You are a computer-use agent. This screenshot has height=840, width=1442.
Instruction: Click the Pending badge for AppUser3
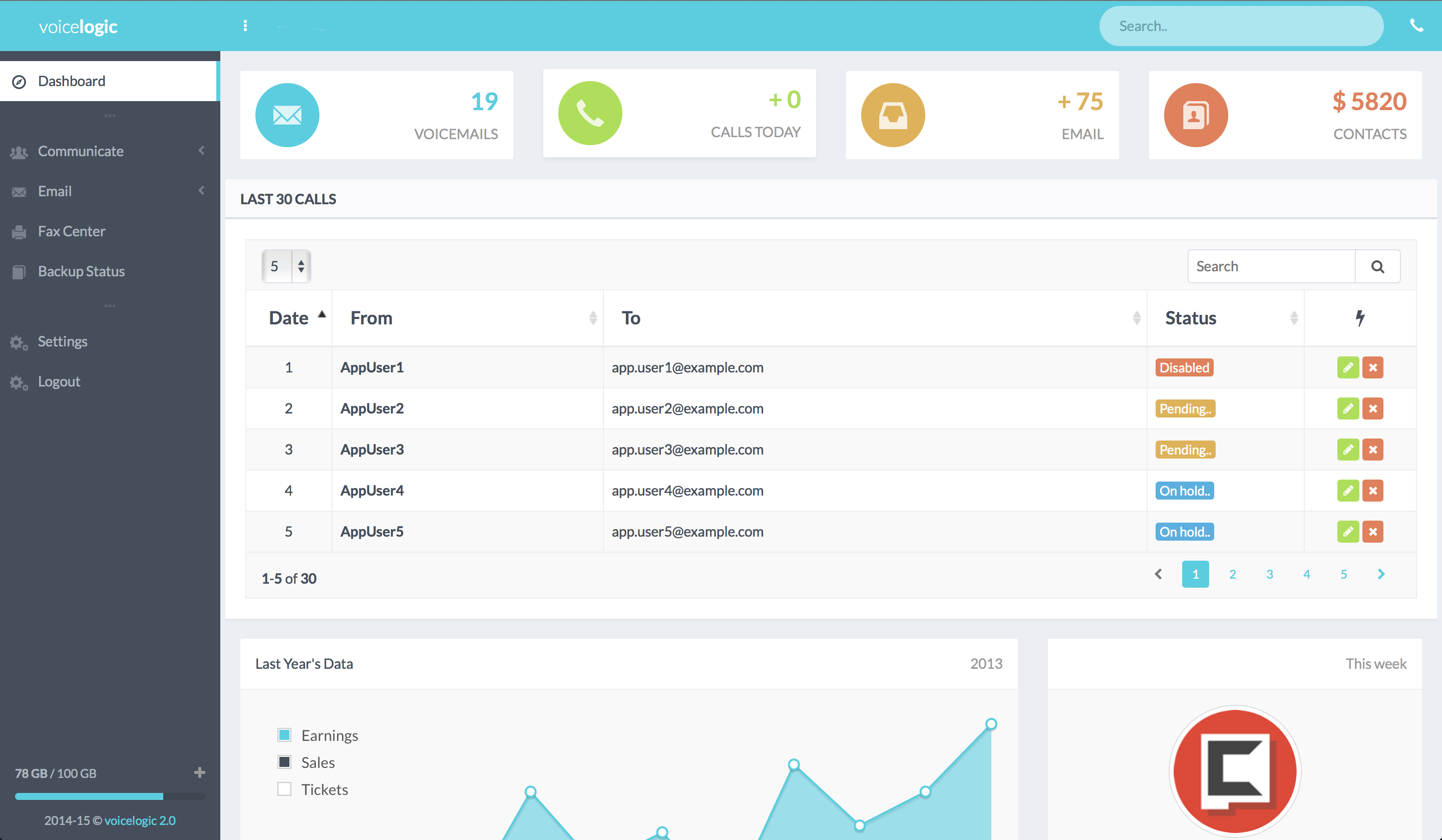[1185, 450]
